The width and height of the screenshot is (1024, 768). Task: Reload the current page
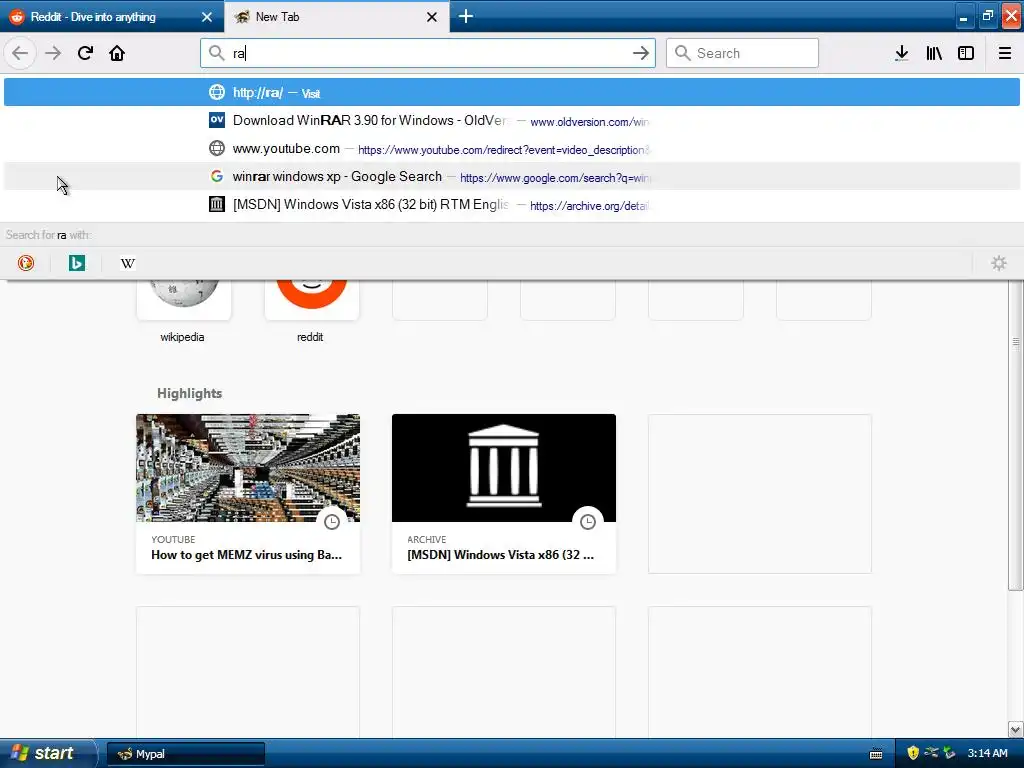[85, 53]
